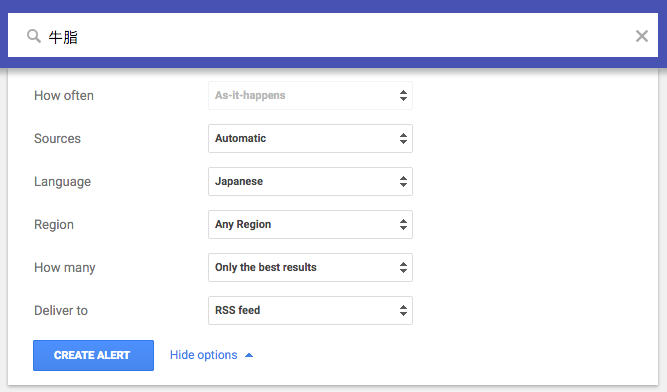Click the arrows on the Any Region selector

(x=403, y=224)
